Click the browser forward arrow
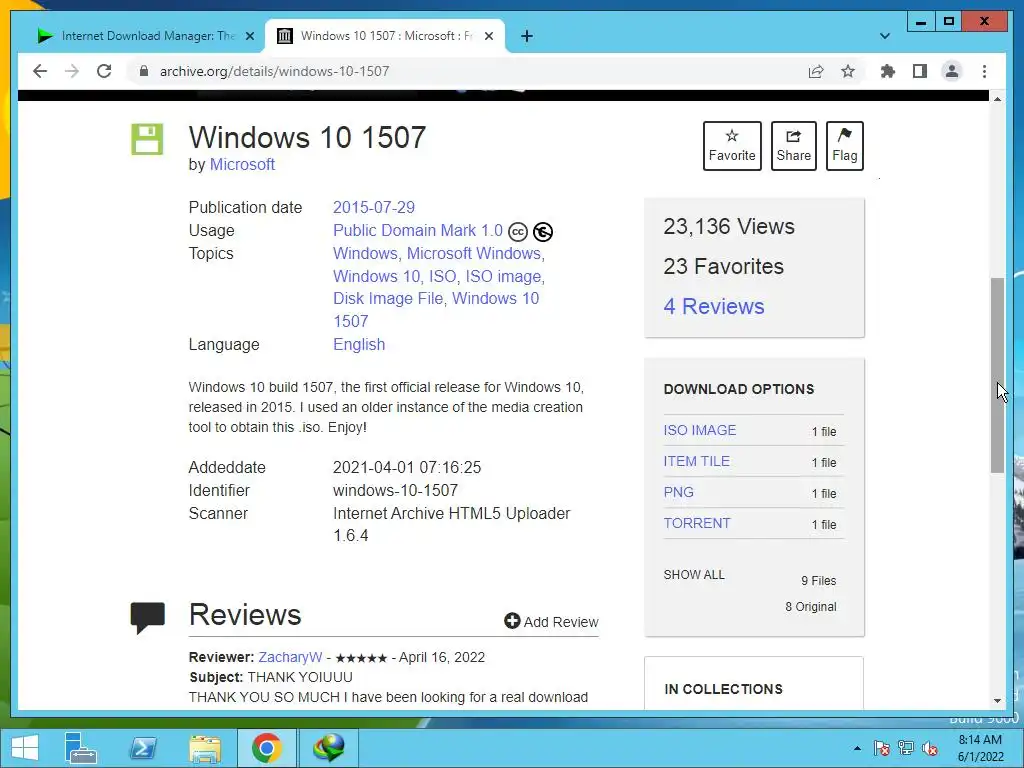The height and width of the screenshot is (768, 1024). [72, 71]
